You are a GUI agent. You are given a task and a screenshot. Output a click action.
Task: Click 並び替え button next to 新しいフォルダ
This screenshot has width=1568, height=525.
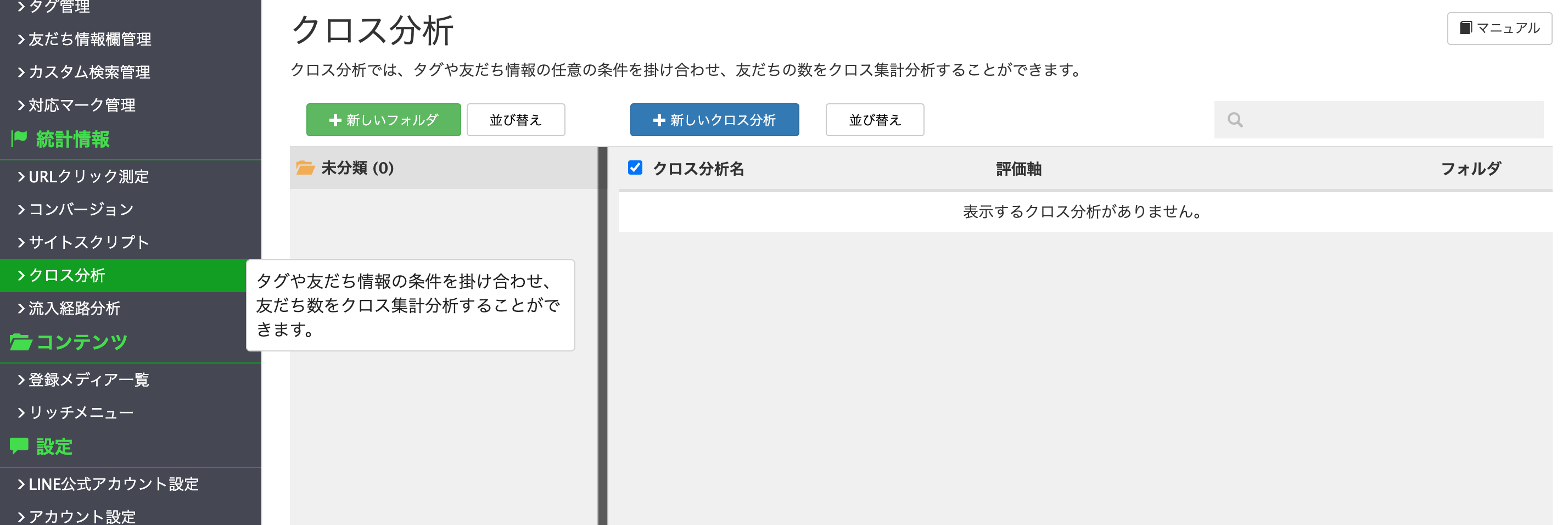(516, 120)
